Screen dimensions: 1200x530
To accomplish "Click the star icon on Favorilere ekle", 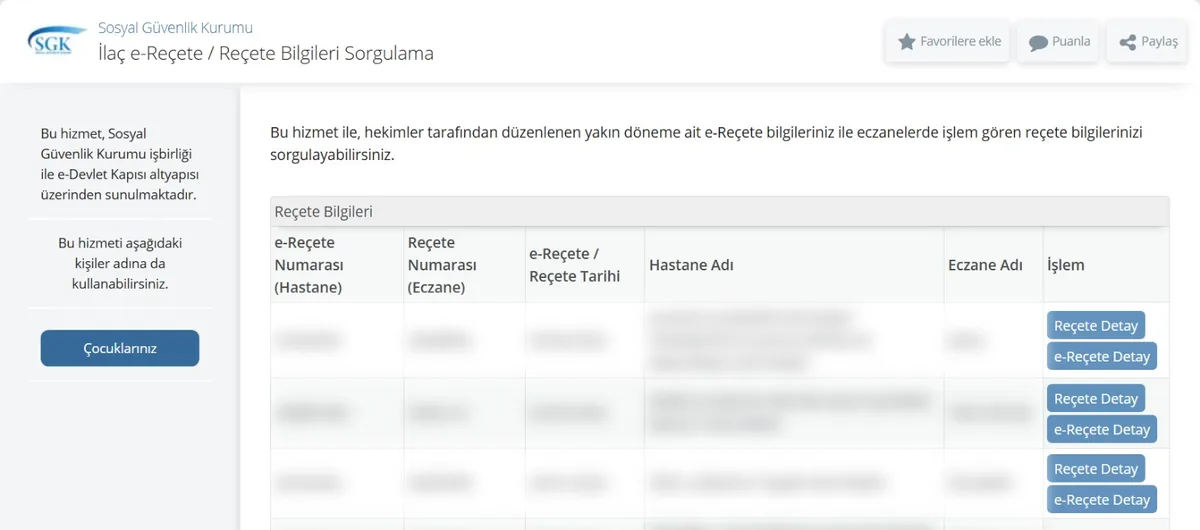I will [x=906, y=42].
